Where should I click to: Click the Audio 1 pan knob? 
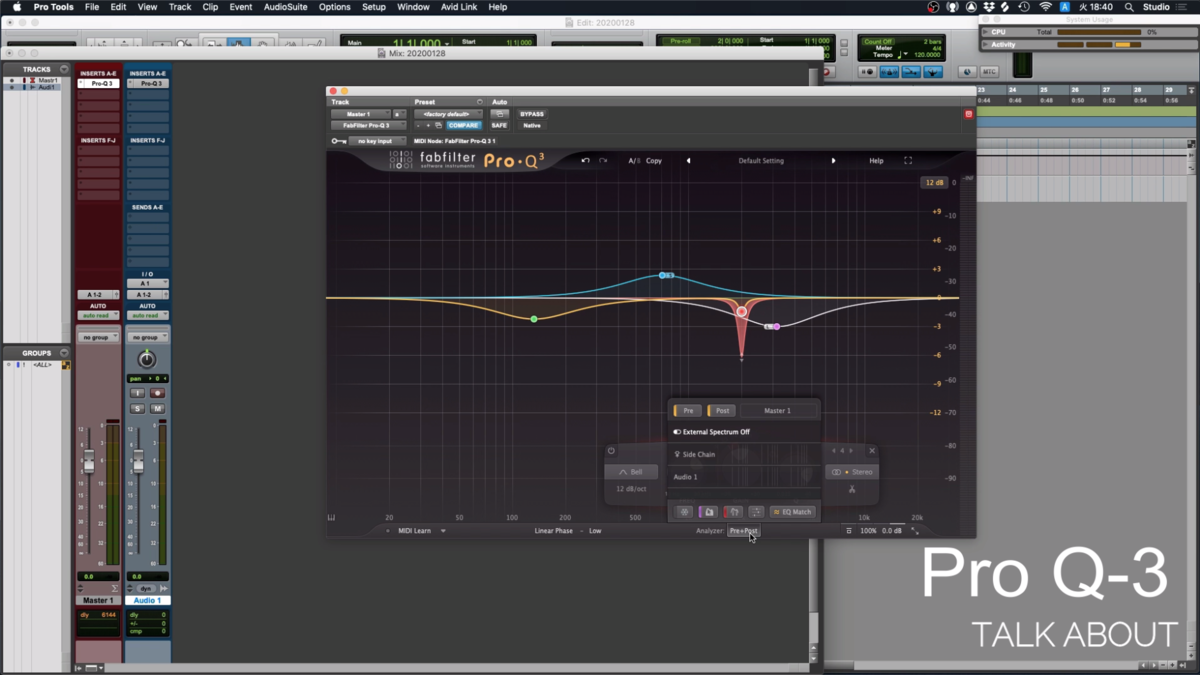coord(147,359)
